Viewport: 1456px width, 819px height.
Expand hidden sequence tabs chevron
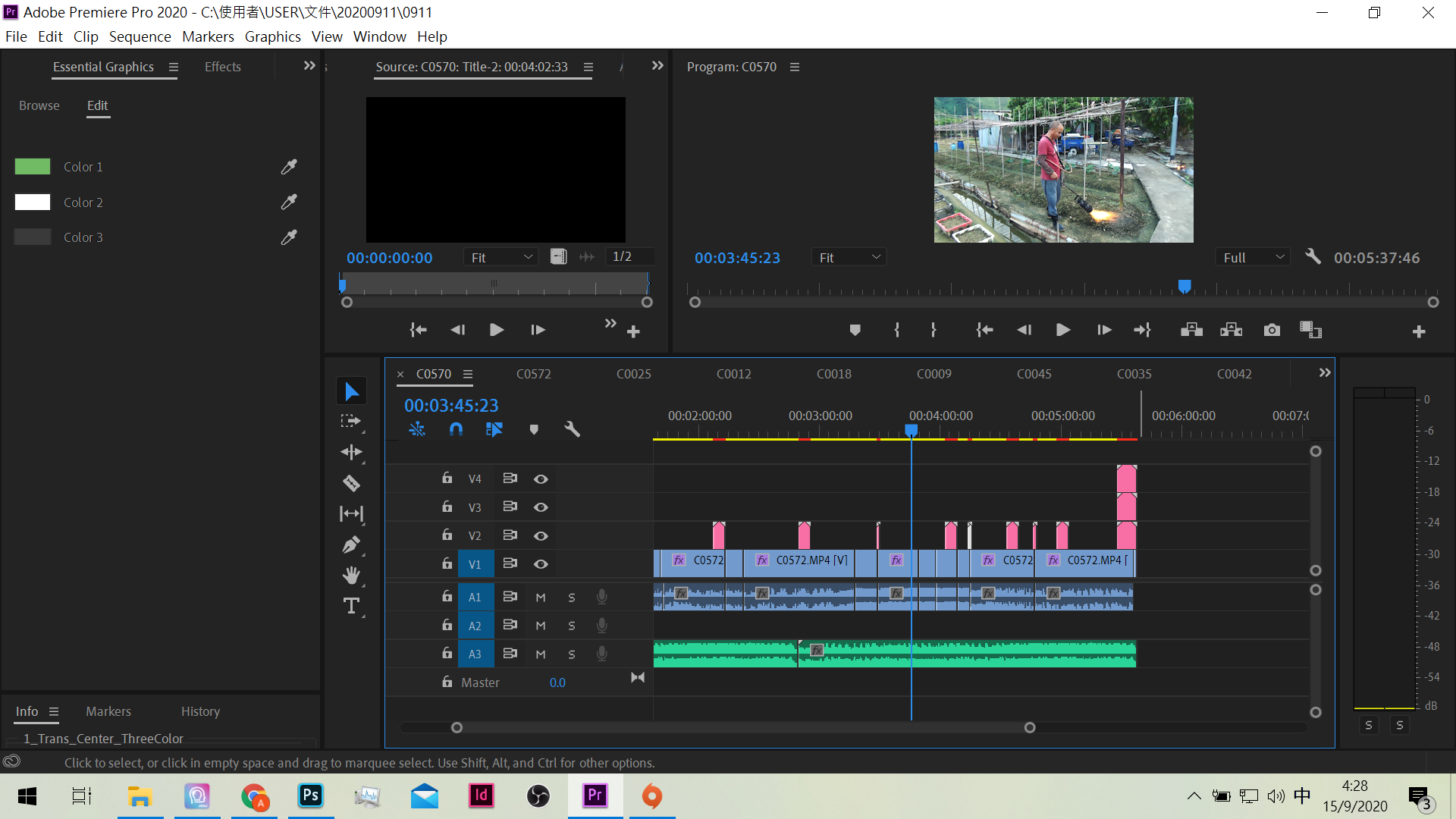tap(1324, 373)
